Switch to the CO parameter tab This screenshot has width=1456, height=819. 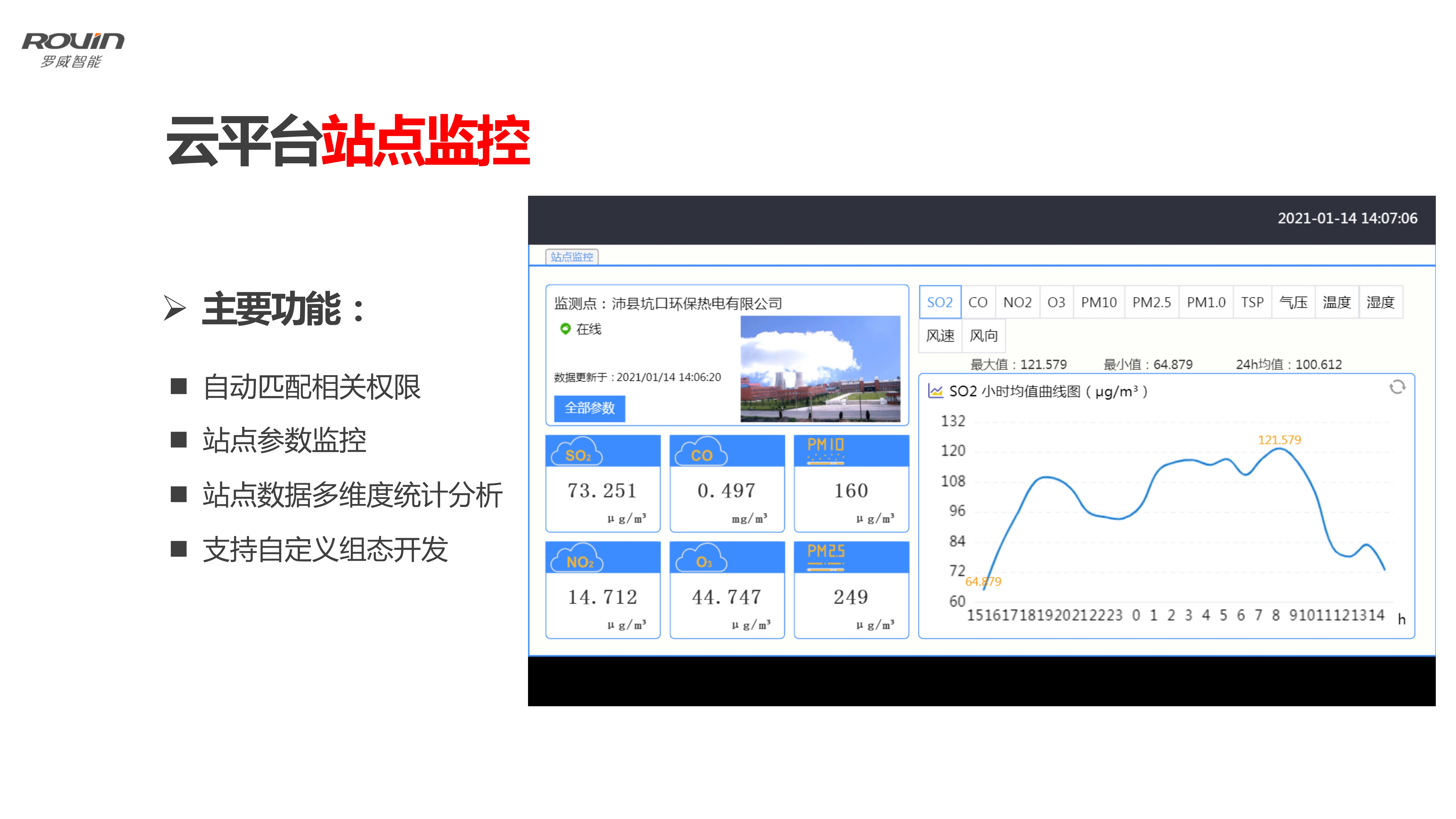pyautogui.click(x=978, y=302)
